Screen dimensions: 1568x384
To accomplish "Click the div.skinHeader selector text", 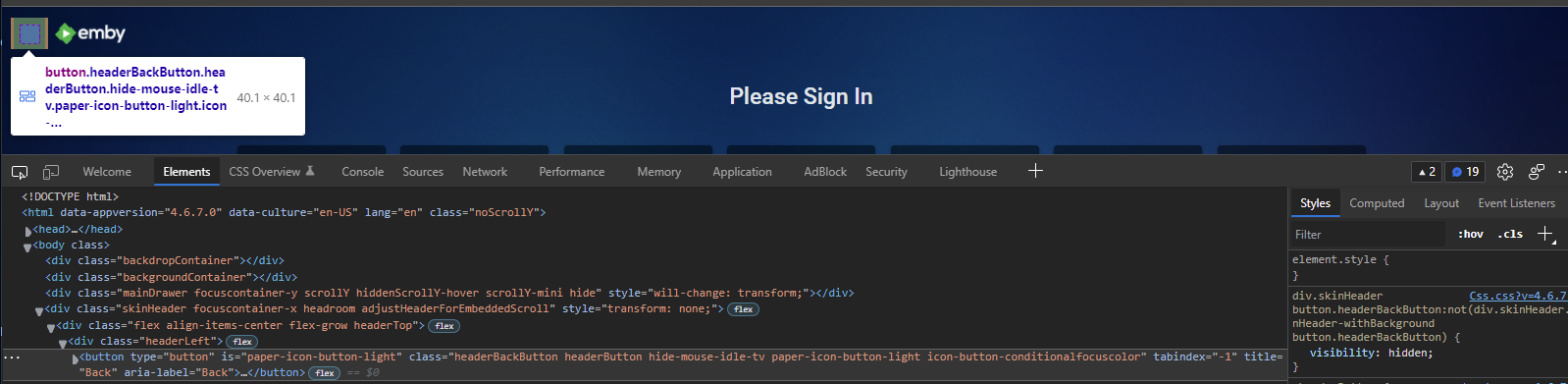I will 1337,296.
